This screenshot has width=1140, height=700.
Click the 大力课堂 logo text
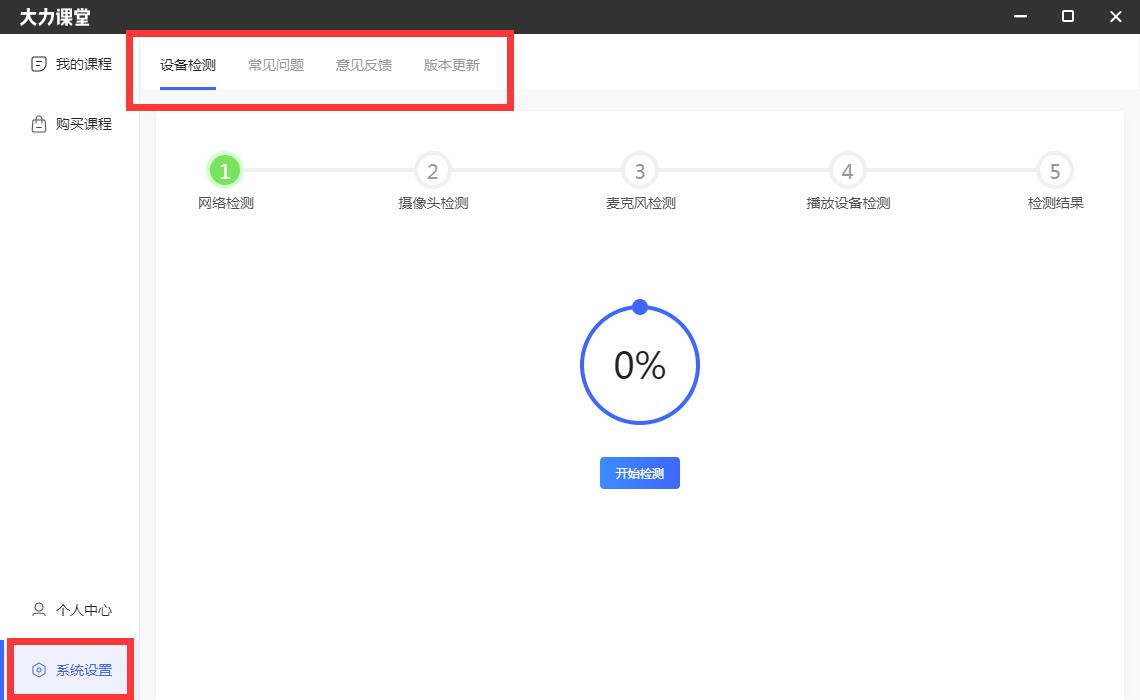click(55, 16)
